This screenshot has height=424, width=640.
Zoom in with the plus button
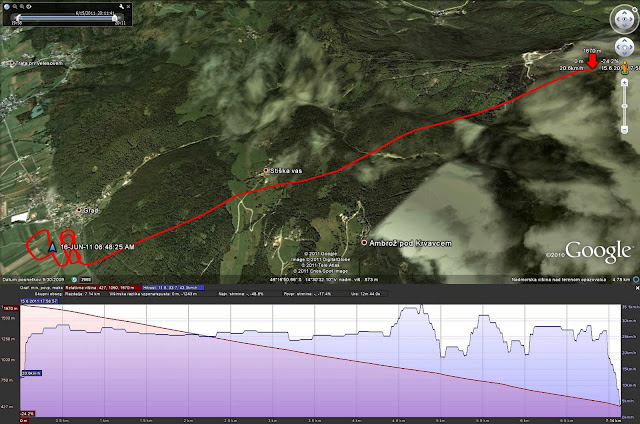coord(624,83)
